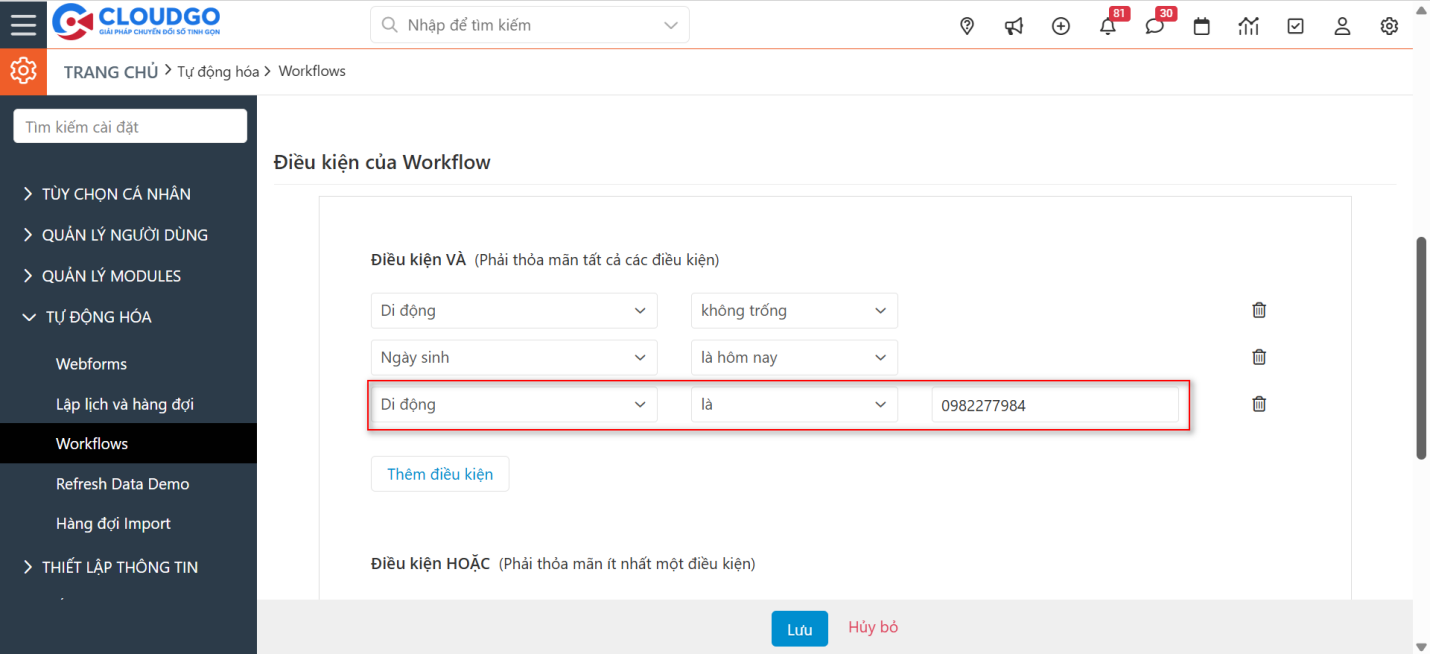Open Webforms in the sidebar

[x=91, y=364]
